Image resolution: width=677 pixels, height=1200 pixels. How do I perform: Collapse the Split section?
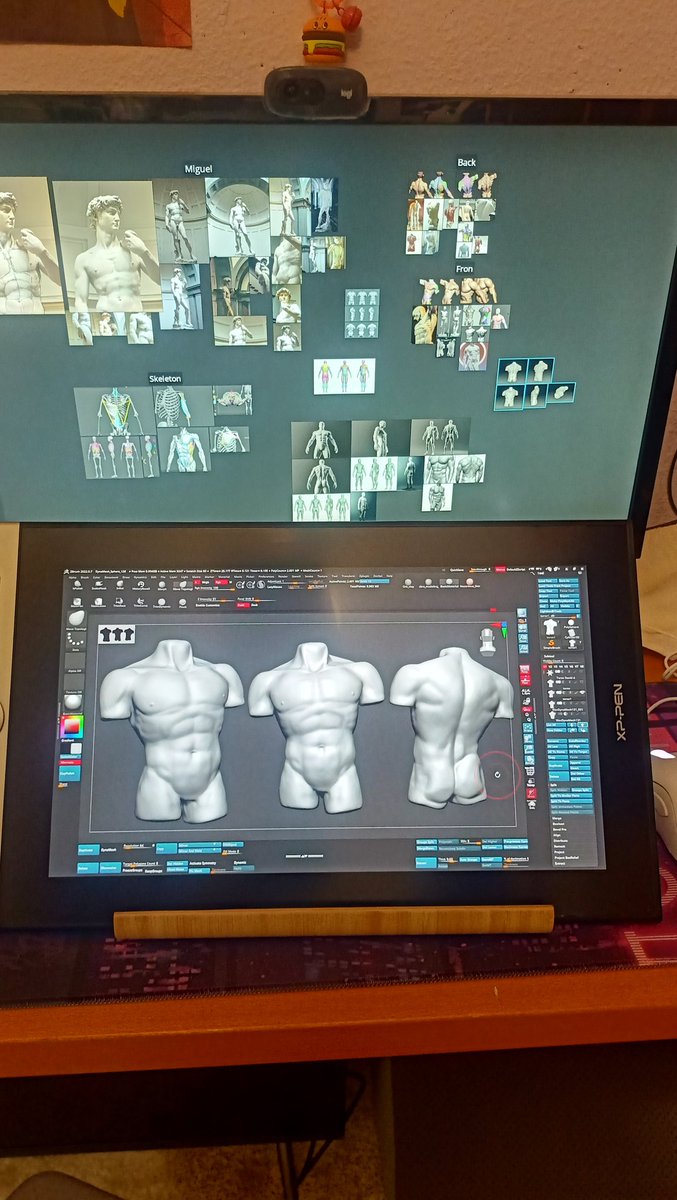coord(554,785)
